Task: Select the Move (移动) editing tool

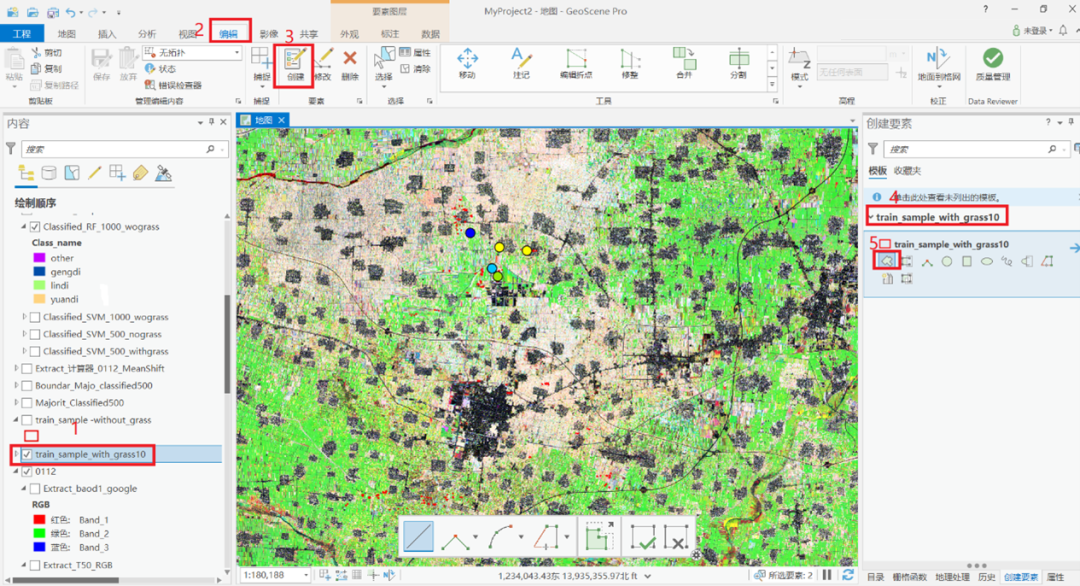Action: [467, 63]
